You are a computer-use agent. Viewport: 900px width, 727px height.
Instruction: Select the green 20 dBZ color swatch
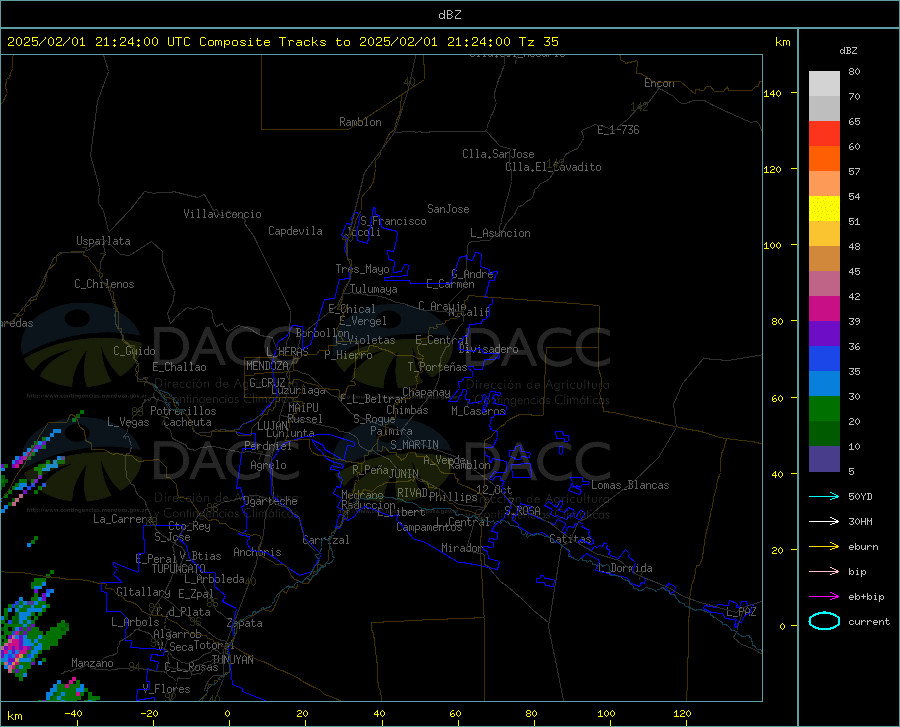coord(824,409)
